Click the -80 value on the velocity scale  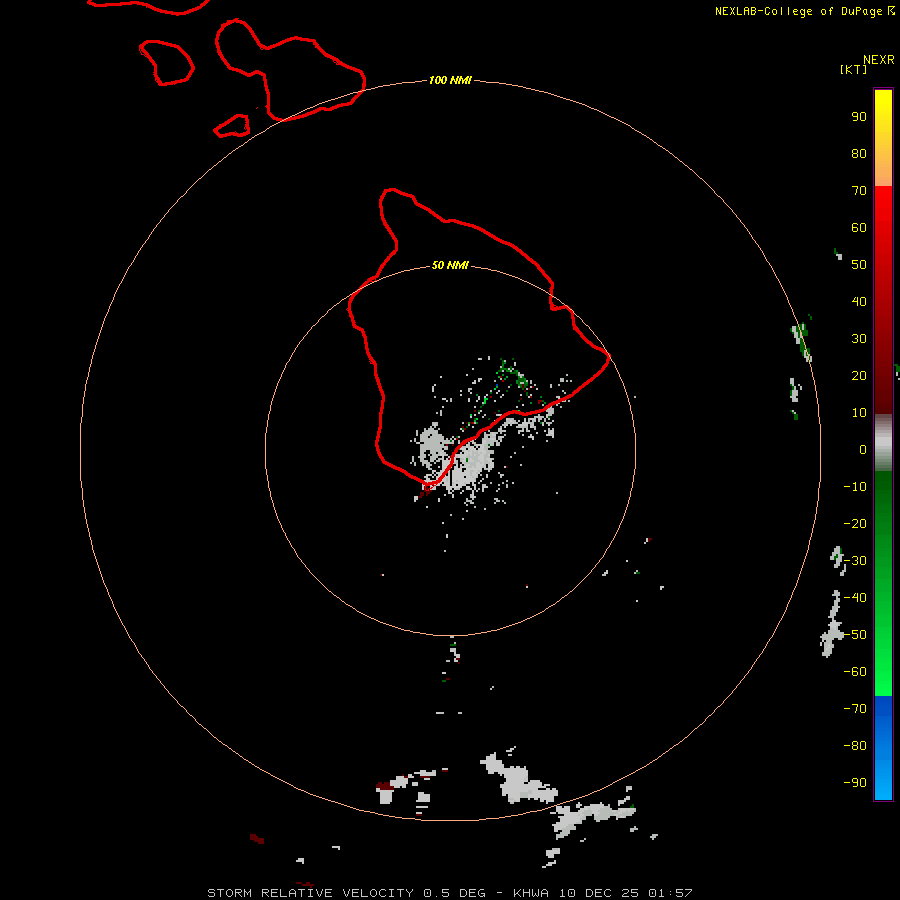[x=855, y=746]
